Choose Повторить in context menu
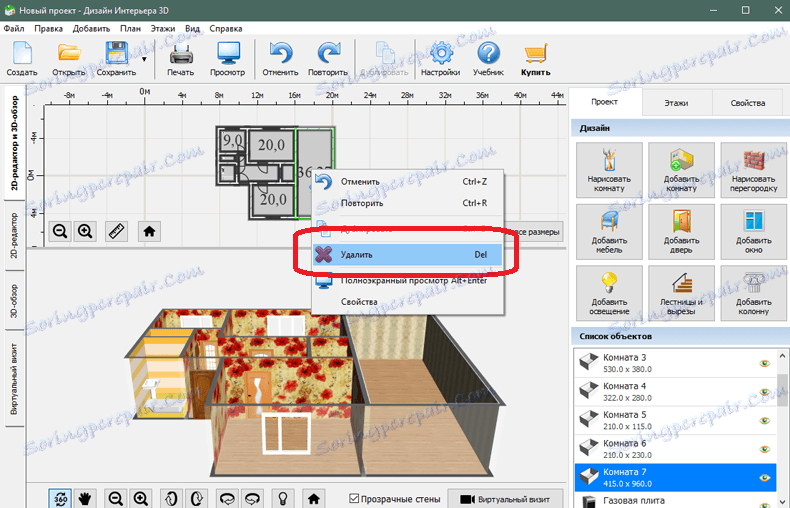 pyautogui.click(x=408, y=203)
